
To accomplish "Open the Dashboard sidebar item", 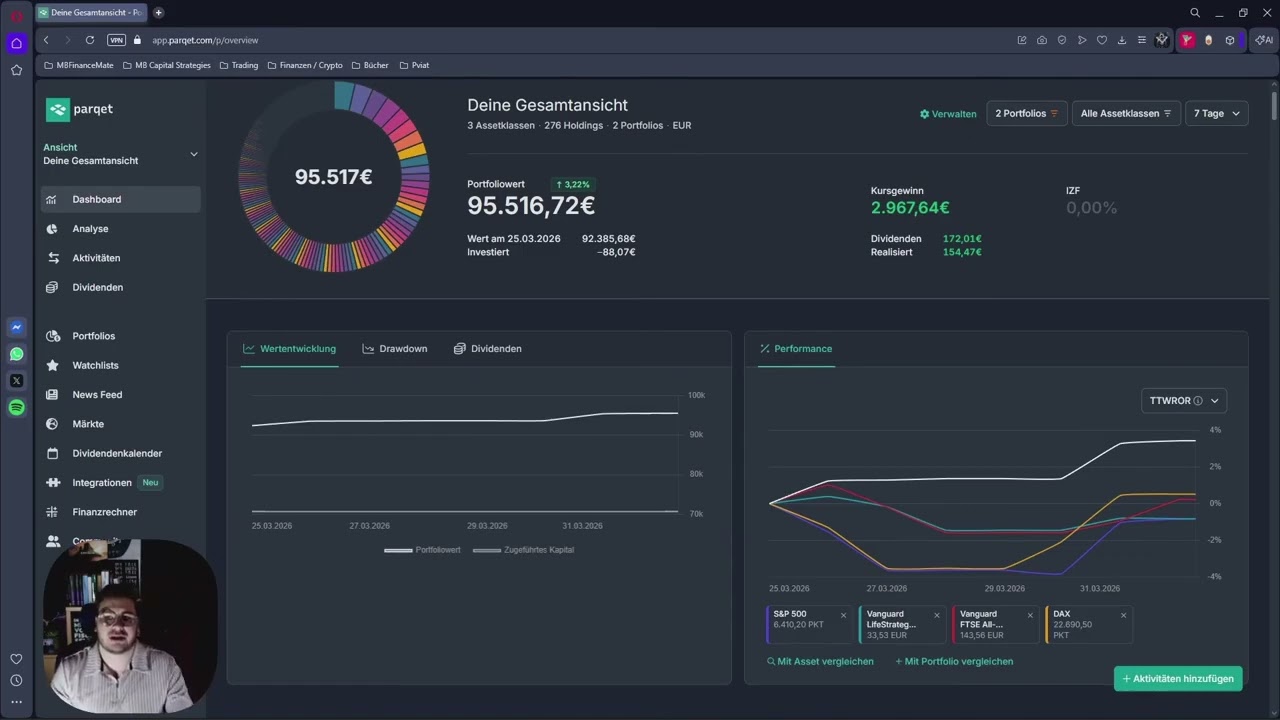I will click(120, 199).
